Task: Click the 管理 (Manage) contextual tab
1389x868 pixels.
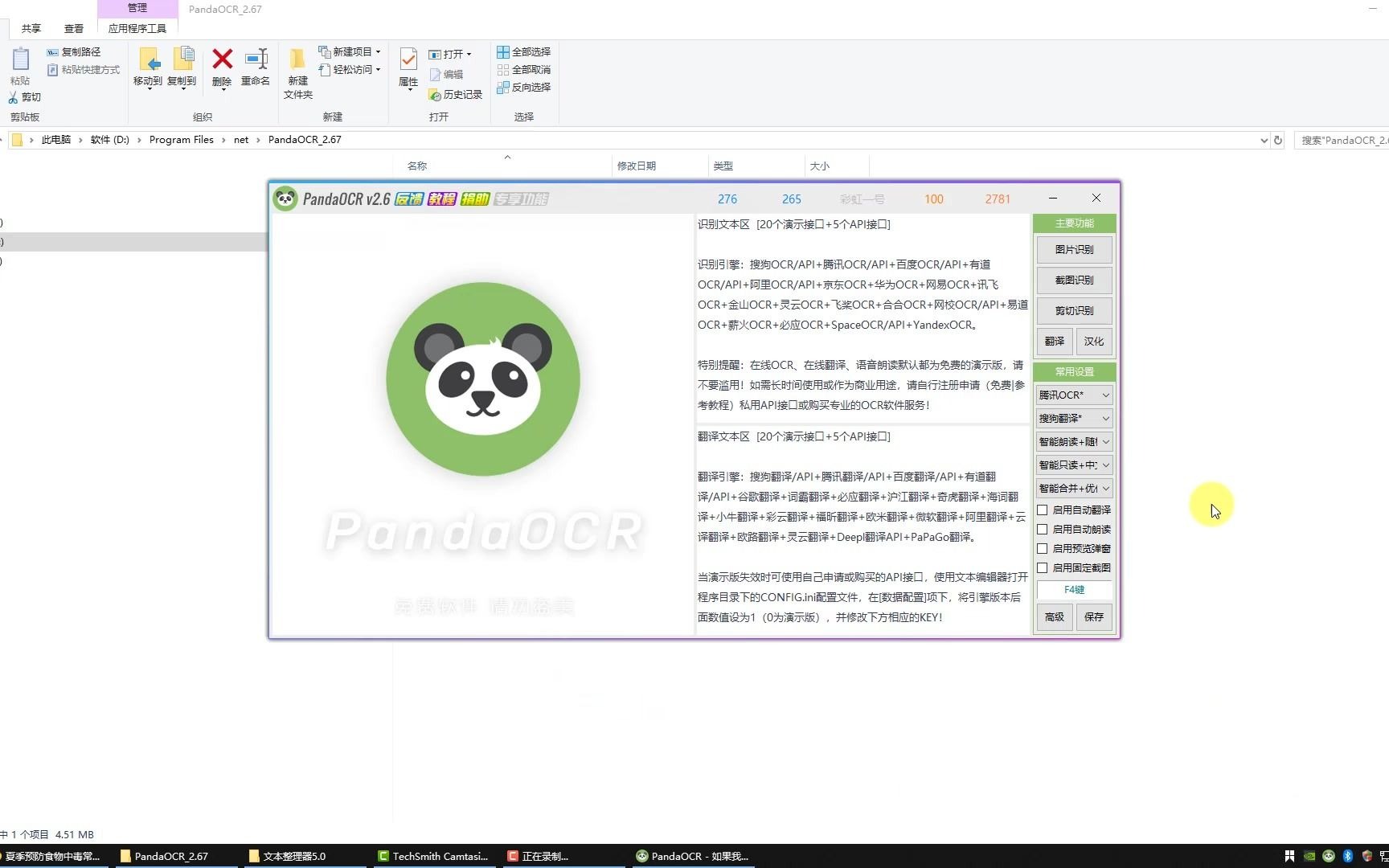Action: [x=137, y=8]
